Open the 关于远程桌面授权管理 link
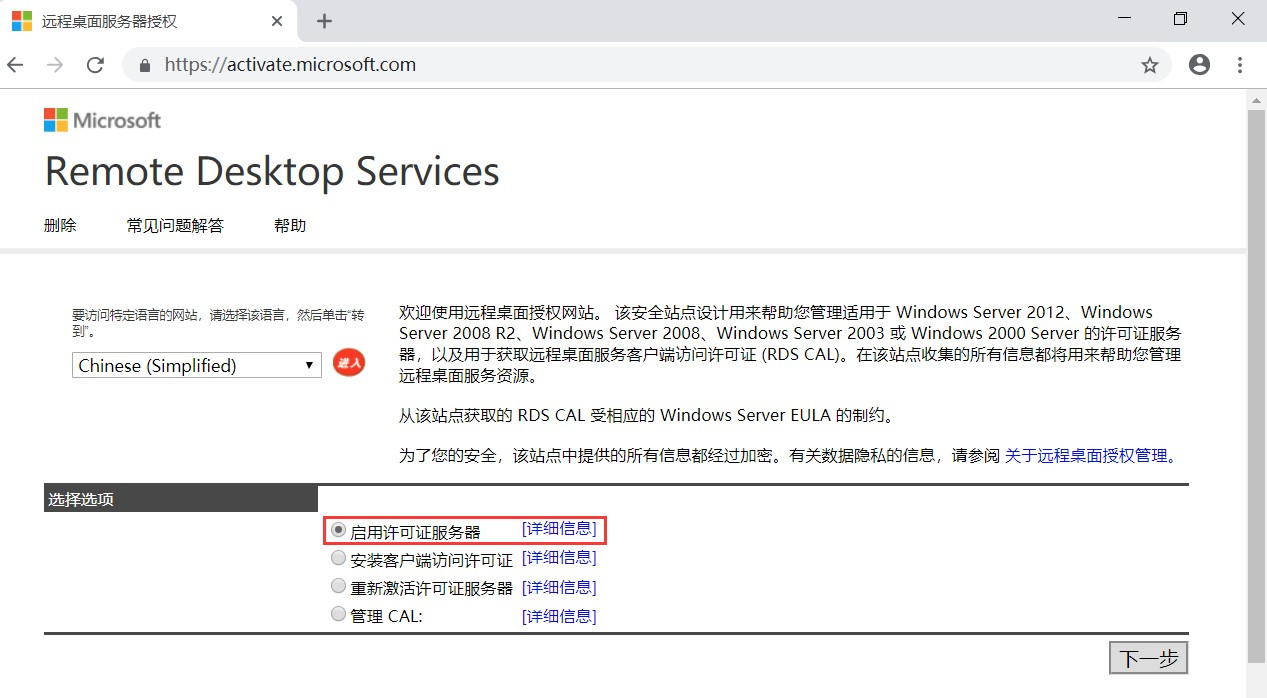 click(x=1086, y=455)
